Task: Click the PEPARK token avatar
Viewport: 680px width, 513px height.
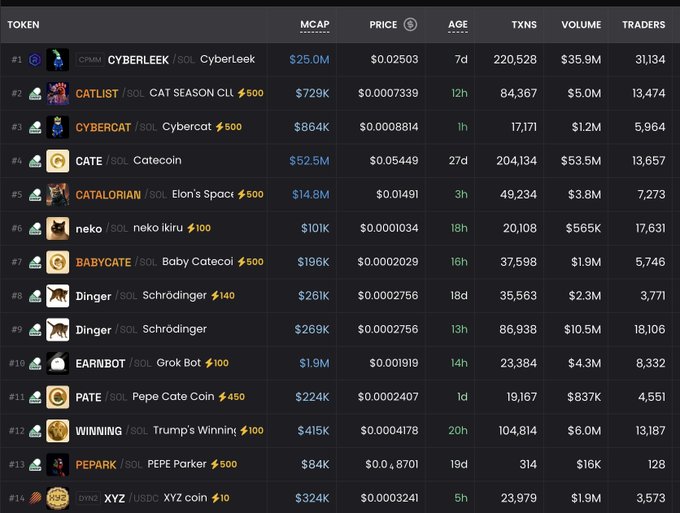Action: pyautogui.click(x=57, y=464)
